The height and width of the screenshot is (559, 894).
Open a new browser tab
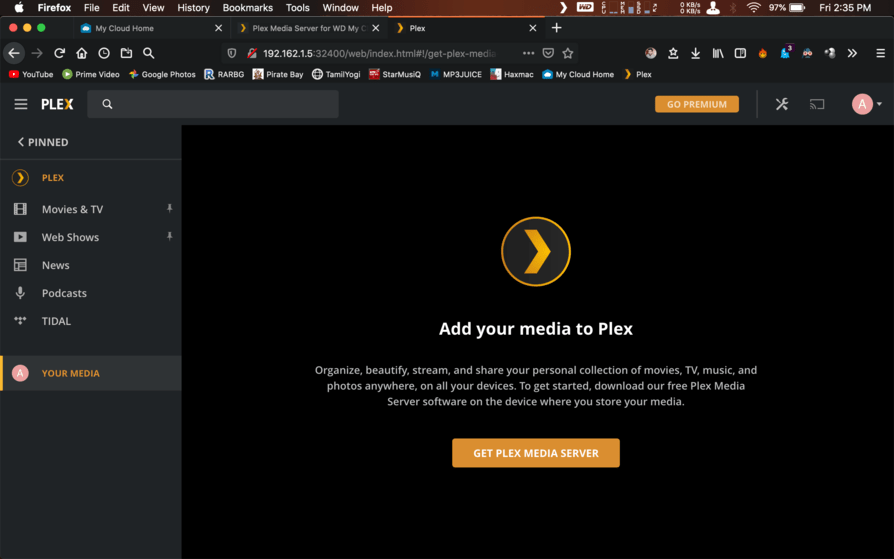pos(556,27)
